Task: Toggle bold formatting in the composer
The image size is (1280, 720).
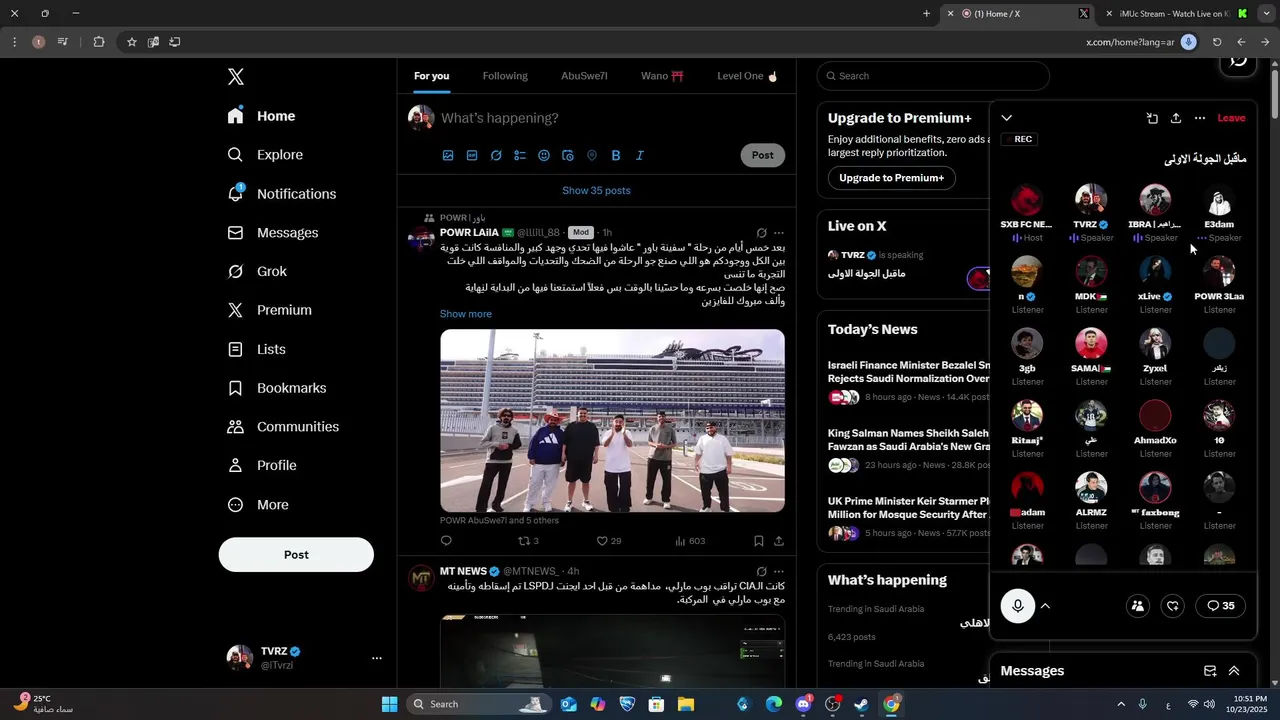Action: coord(616,155)
